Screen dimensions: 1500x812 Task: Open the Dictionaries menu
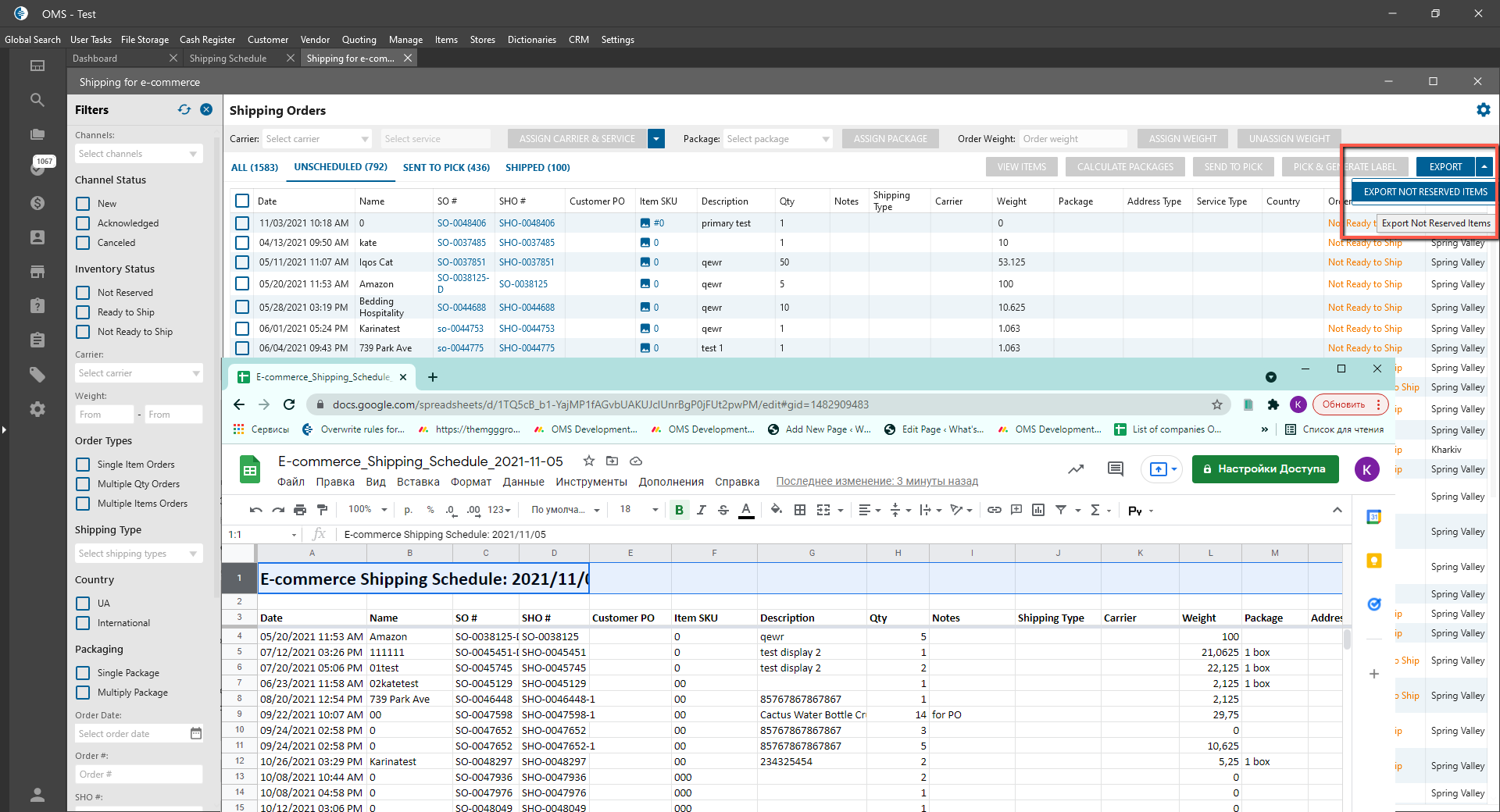[531, 40]
